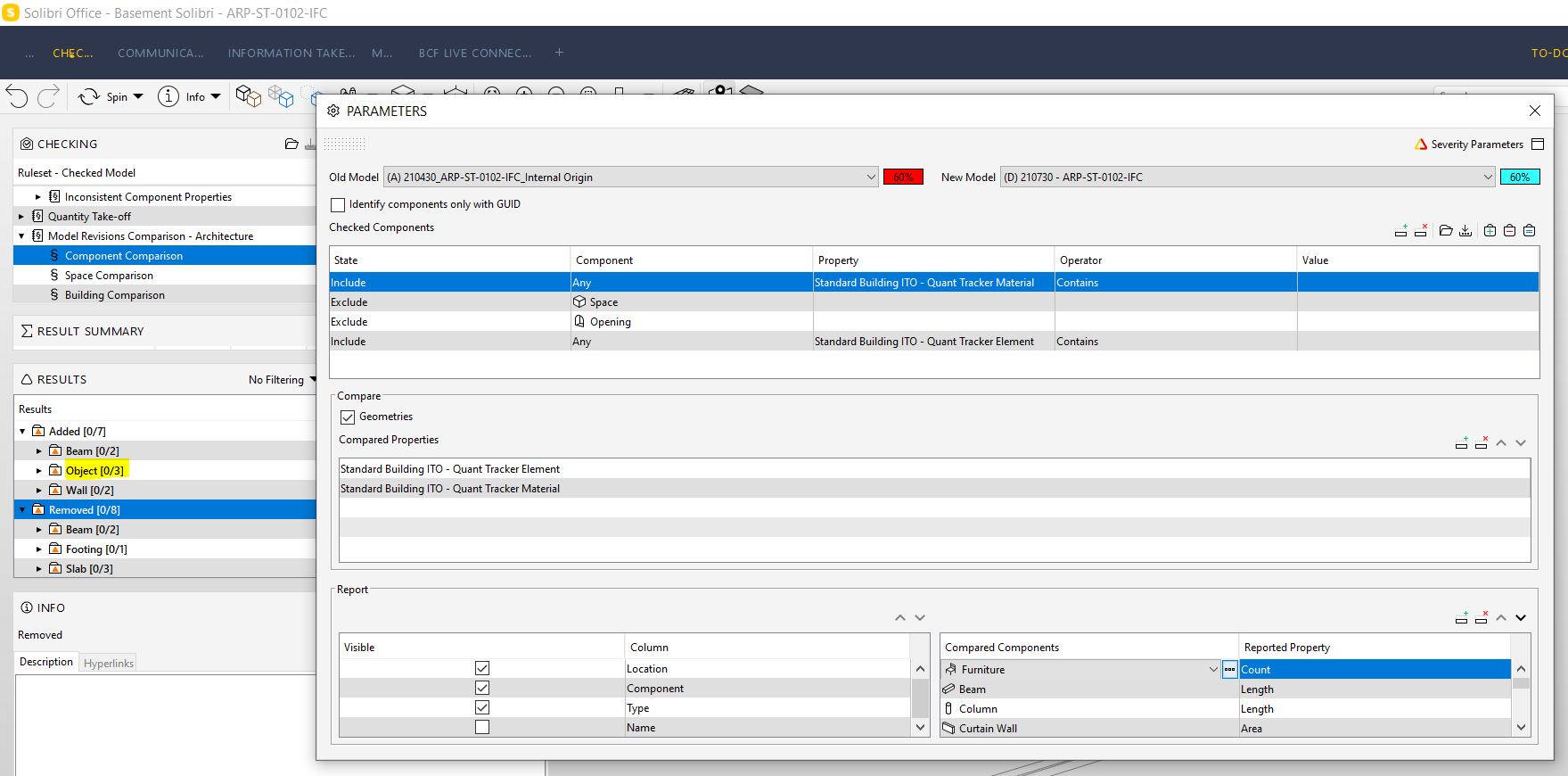Switch to the Communication tab
This screenshot has height=776, width=1568.
pyautogui.click(x=160, y=54)
